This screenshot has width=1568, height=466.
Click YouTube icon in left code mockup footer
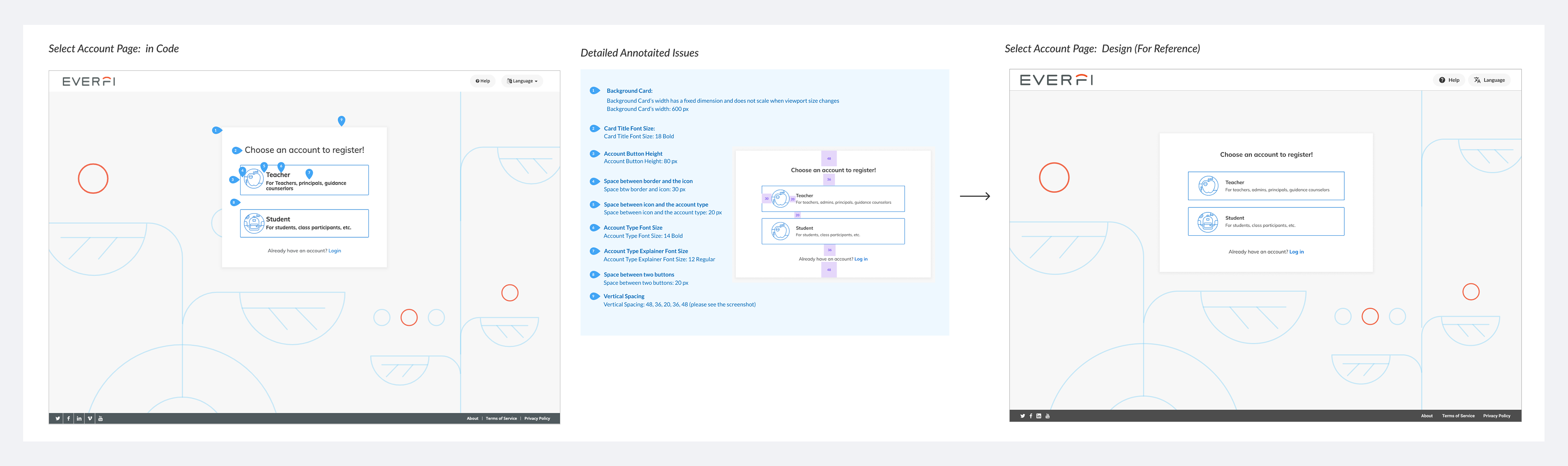pos(100,419)
